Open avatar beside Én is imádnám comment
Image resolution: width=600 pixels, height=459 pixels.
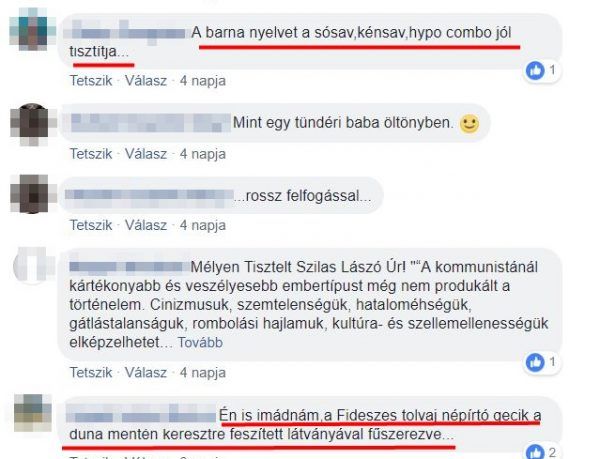point(32,413)
